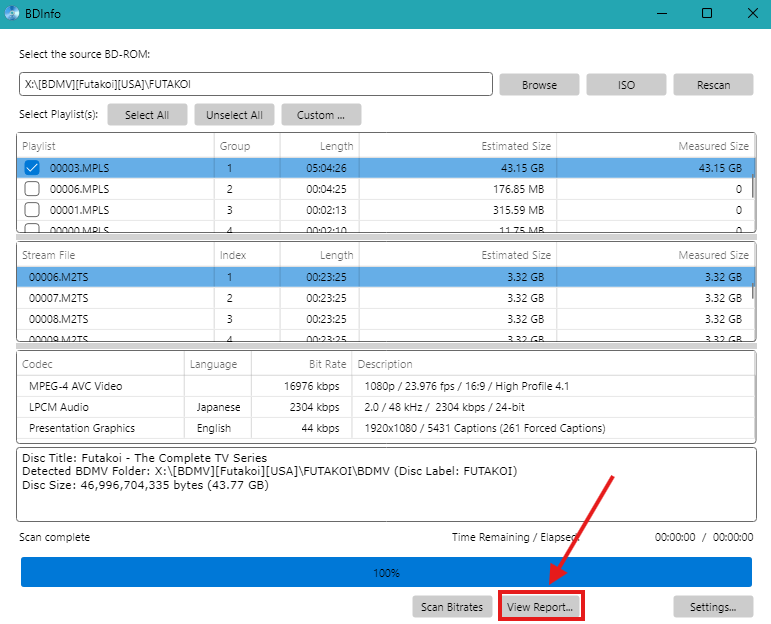Click the ISO button

[626, 85]
